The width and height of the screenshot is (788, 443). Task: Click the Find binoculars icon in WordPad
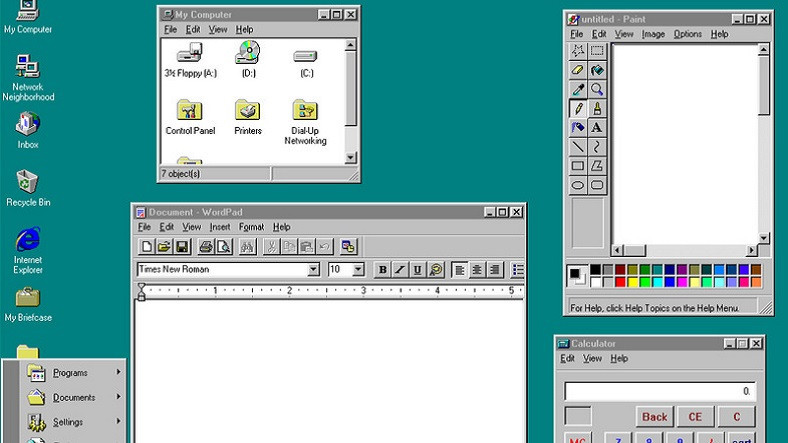pos(246,246)
